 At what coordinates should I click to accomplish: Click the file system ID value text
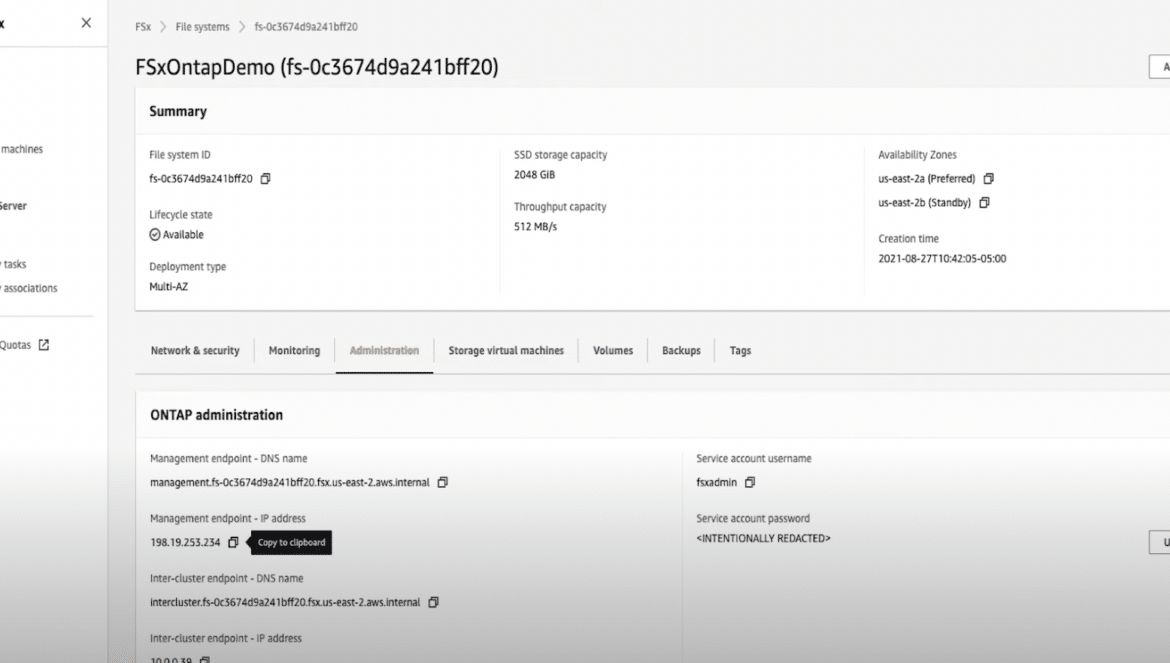(x=201, y=179)
